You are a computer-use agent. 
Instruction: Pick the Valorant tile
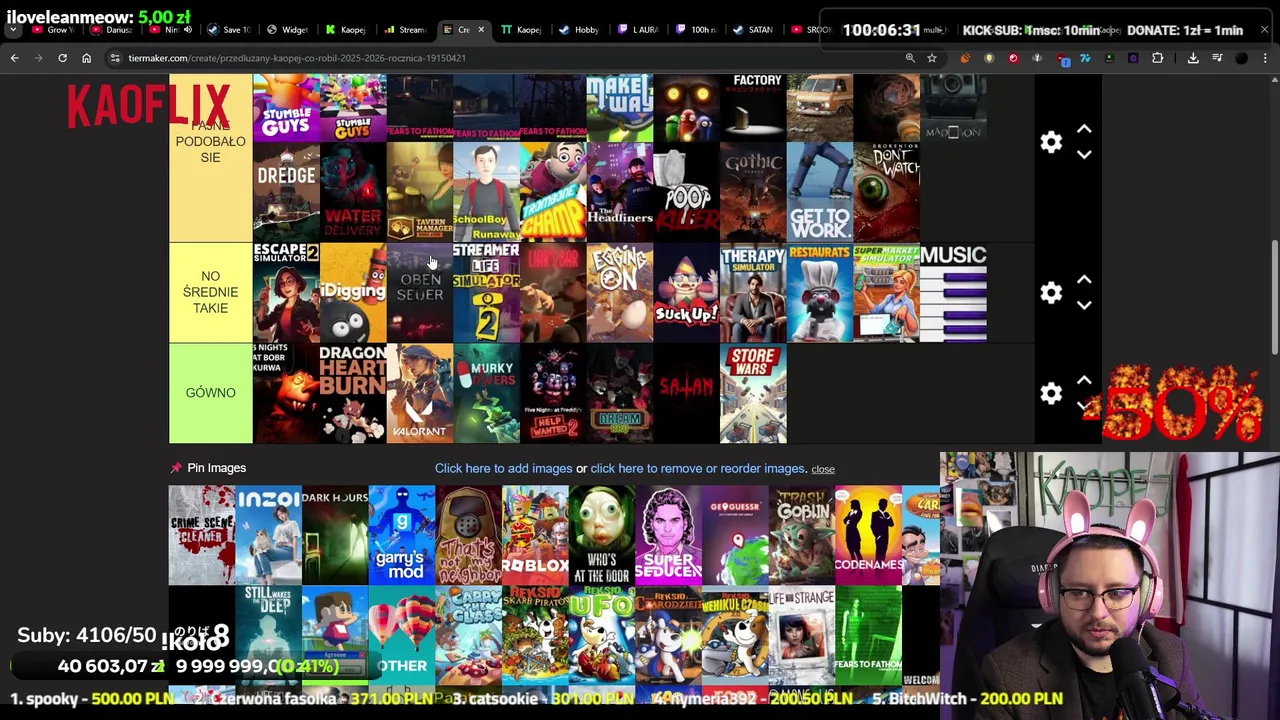(420, 393)
